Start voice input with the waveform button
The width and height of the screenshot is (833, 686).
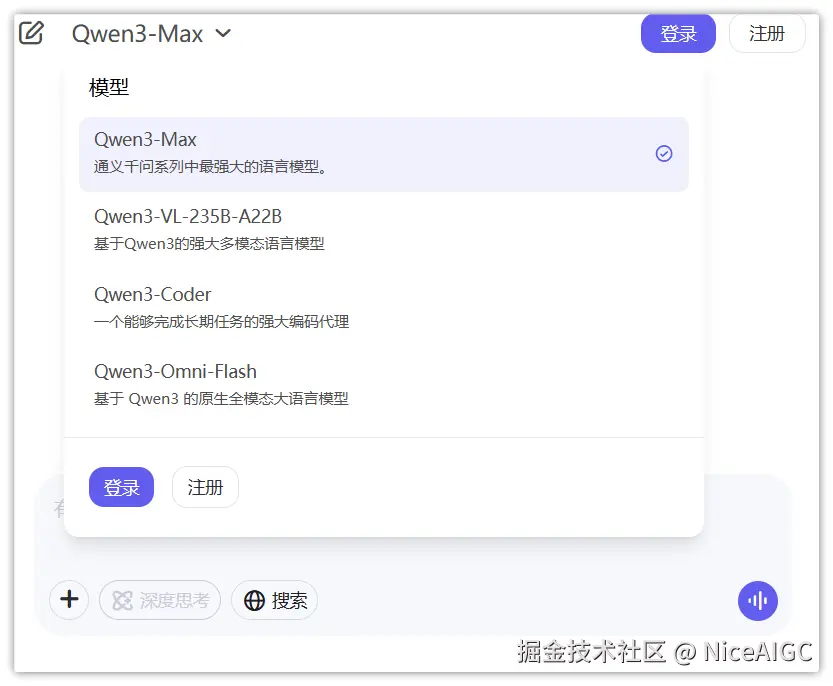[x=758, y=601]
